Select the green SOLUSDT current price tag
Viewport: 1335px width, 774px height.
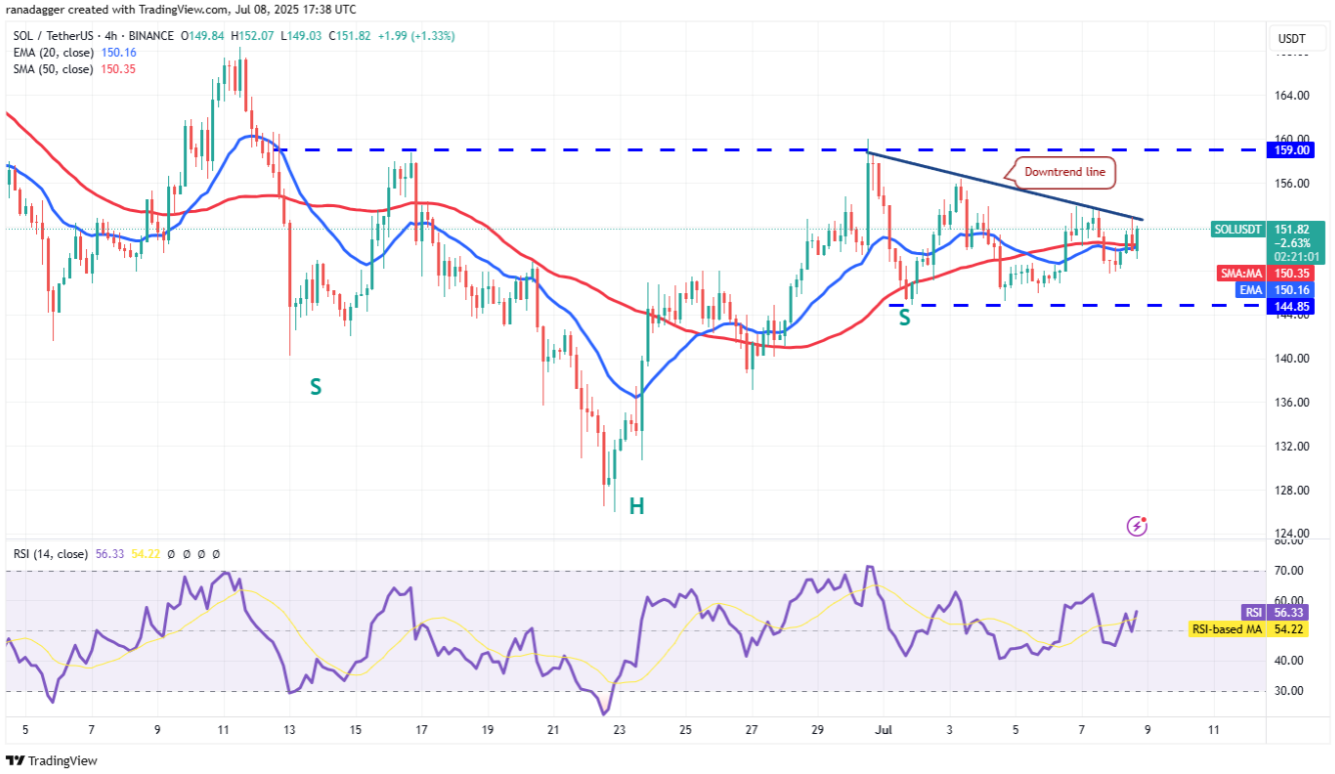click(1268, 243)
